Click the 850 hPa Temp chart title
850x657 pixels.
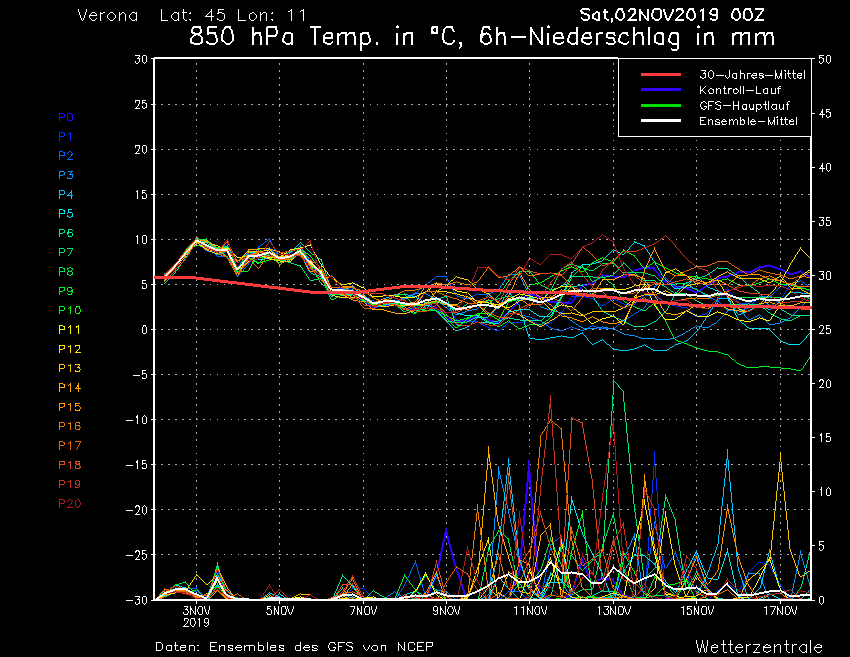(482, 37)
